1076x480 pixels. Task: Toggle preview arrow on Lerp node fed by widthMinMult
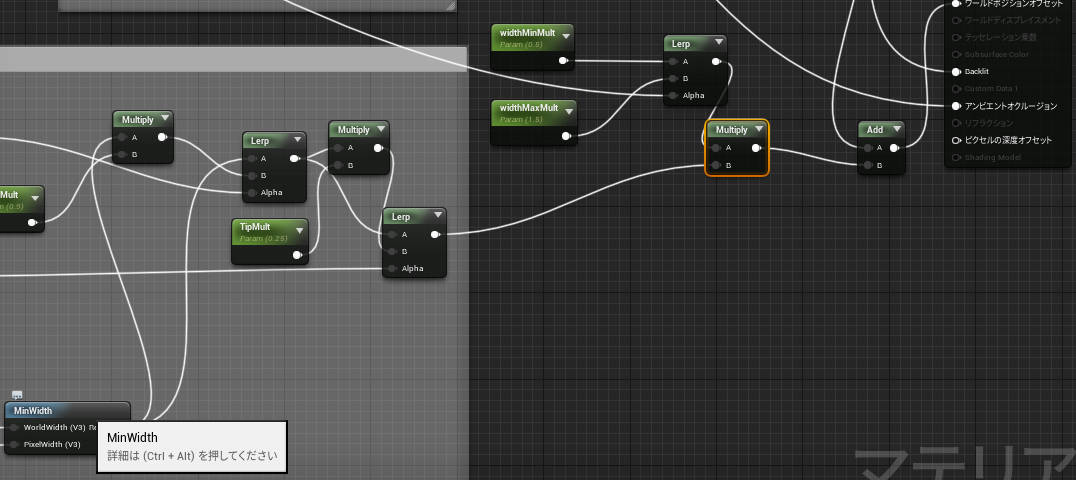[x=718, y=43]
